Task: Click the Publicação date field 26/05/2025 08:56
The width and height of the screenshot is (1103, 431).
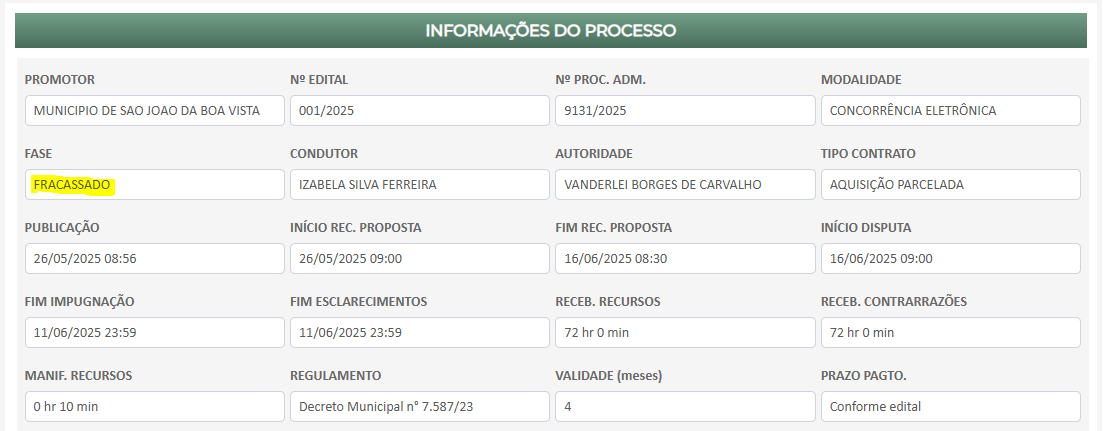Action: (x=155, y=259)
